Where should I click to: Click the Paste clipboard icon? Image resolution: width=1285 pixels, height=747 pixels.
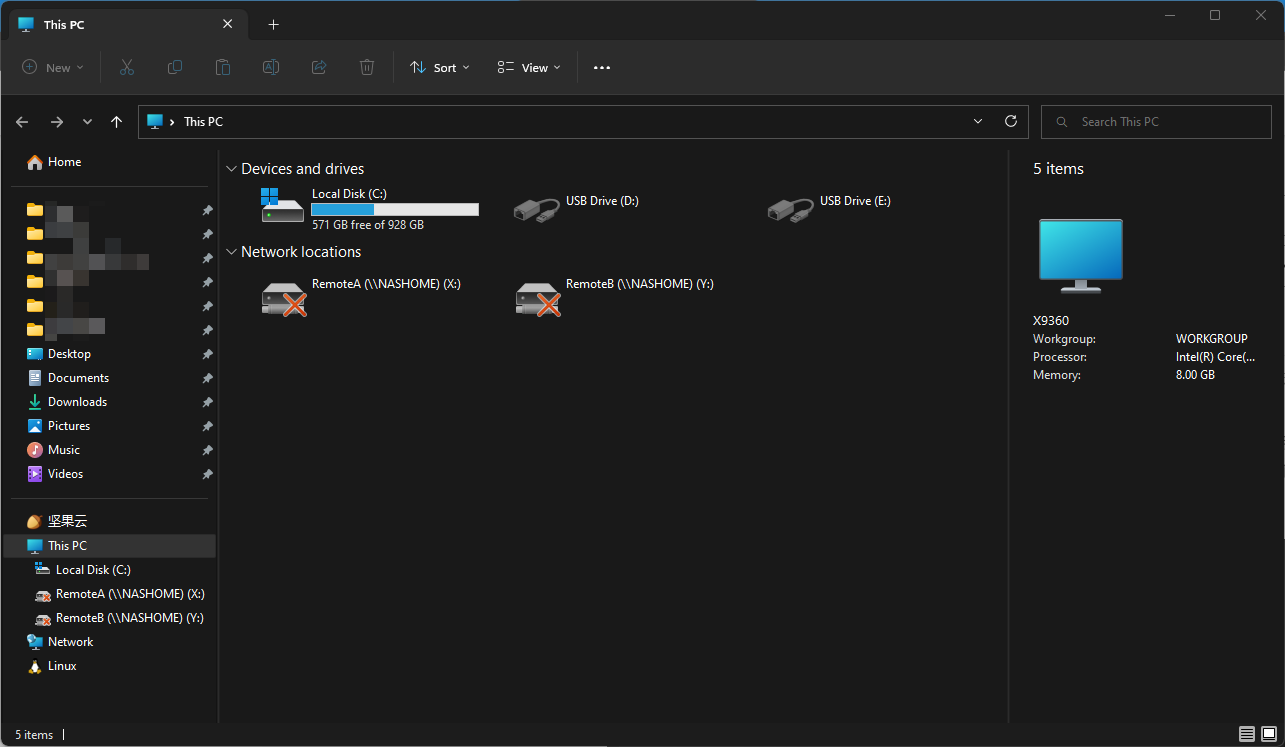[x=223, y=67]
